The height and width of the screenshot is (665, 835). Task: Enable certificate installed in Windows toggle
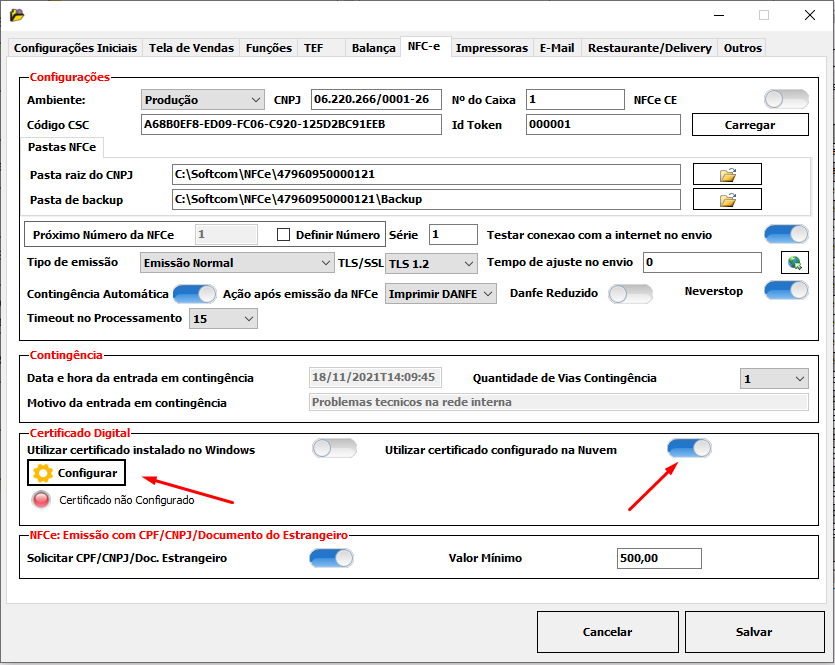click(334, 449)
